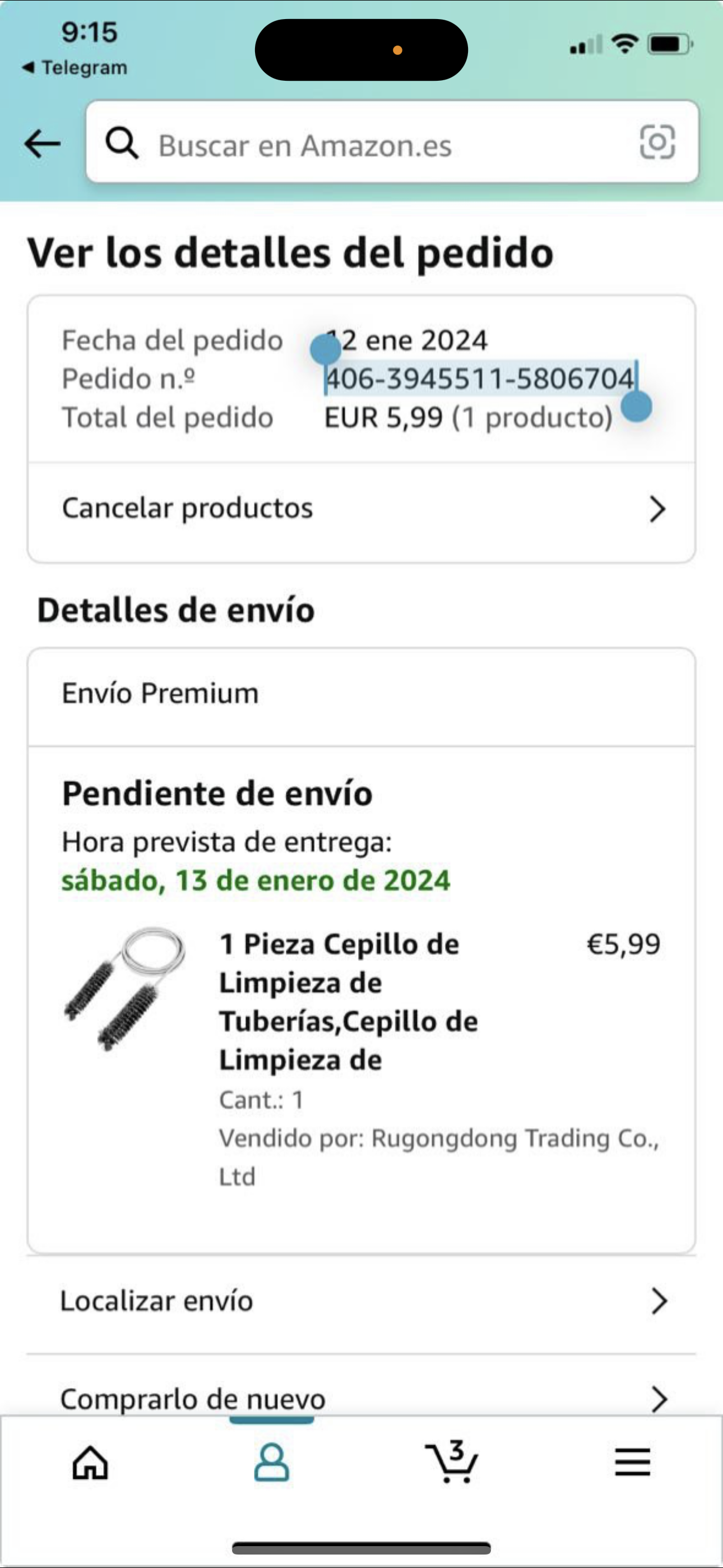Tap the search magnifier icon
This screenshot has height=1568, width=723.
[x=122, y=144]
